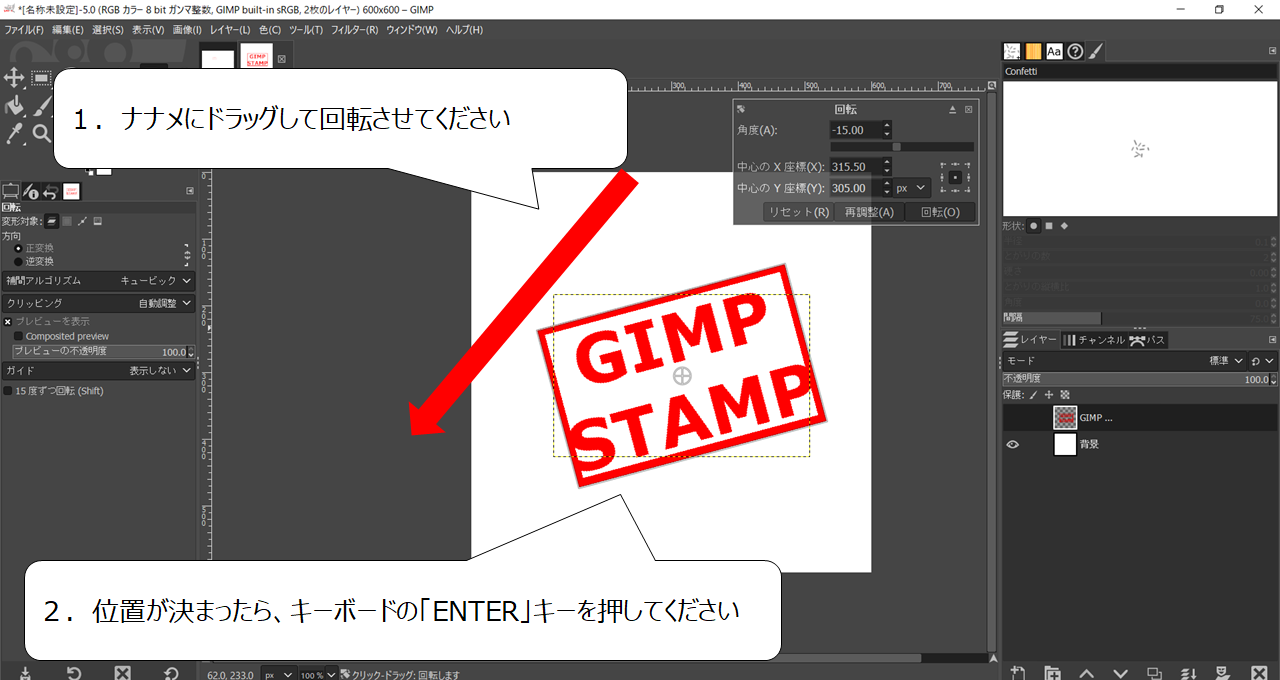Select the Bucket Fill tool
Image resolution: width=1280 pixels, height=680 pixels.
[x=14, y=105]
